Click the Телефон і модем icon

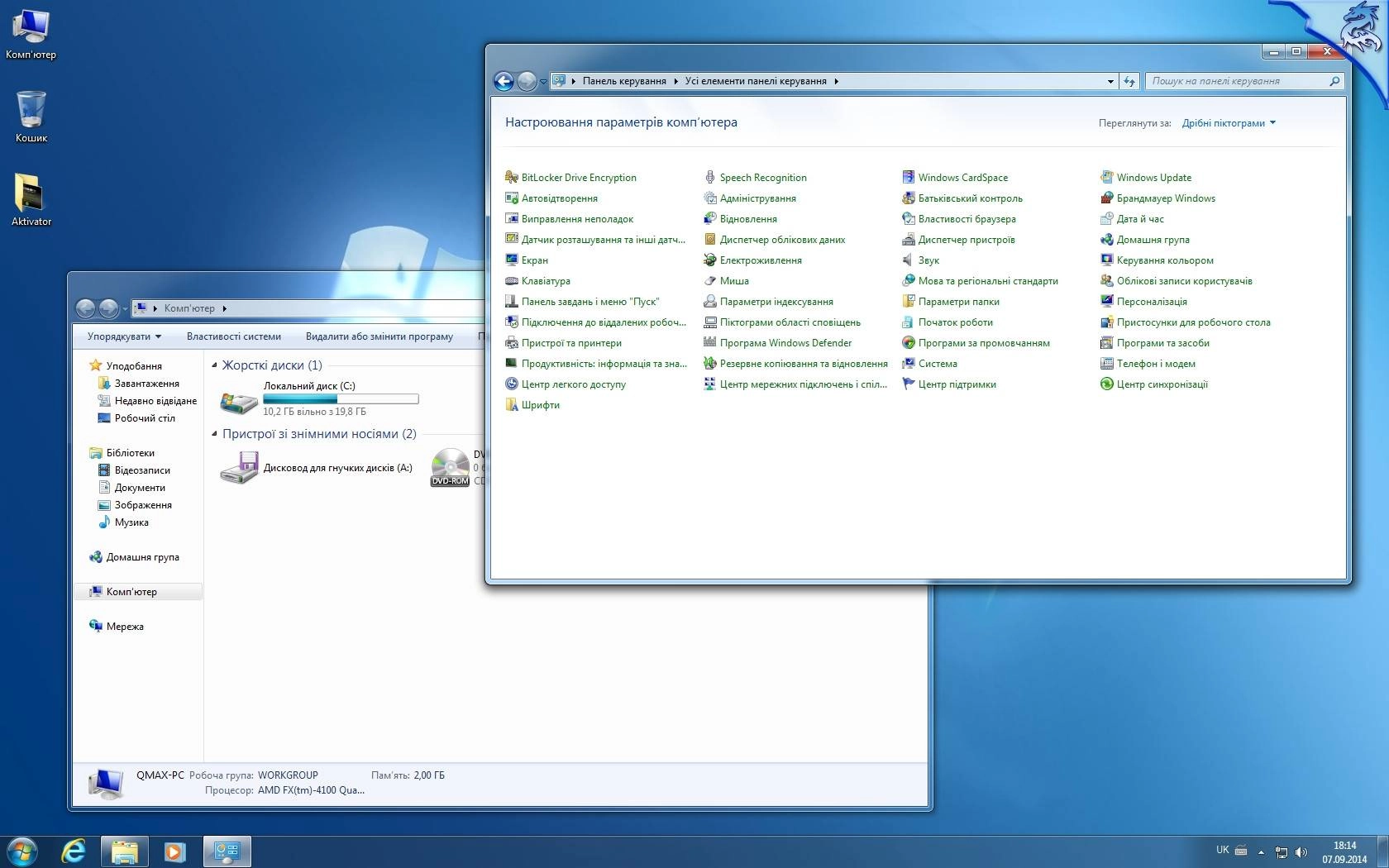pos(1106,363)
